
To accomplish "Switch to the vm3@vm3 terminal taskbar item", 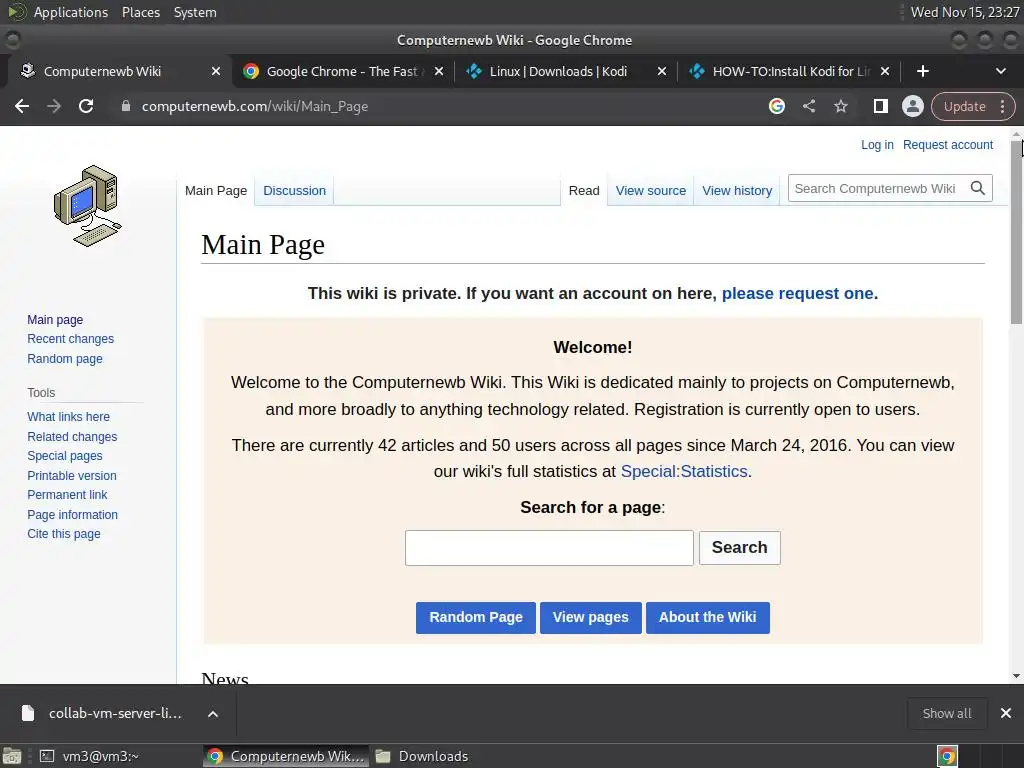I will 89,756.
